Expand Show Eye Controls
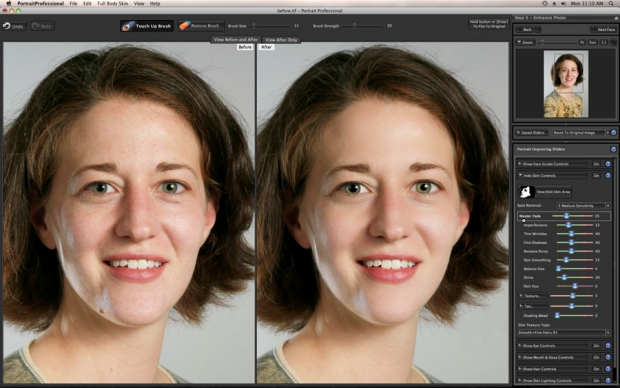The width and height of the screenshot is (620, 388). (x=552, y=346)
